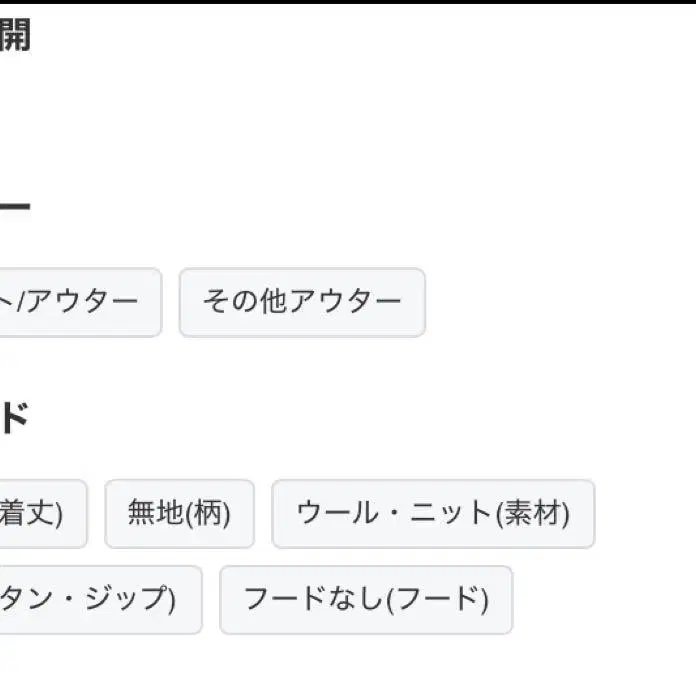
Task: Click the 開 heading text at top
Action: click(14, 35)
